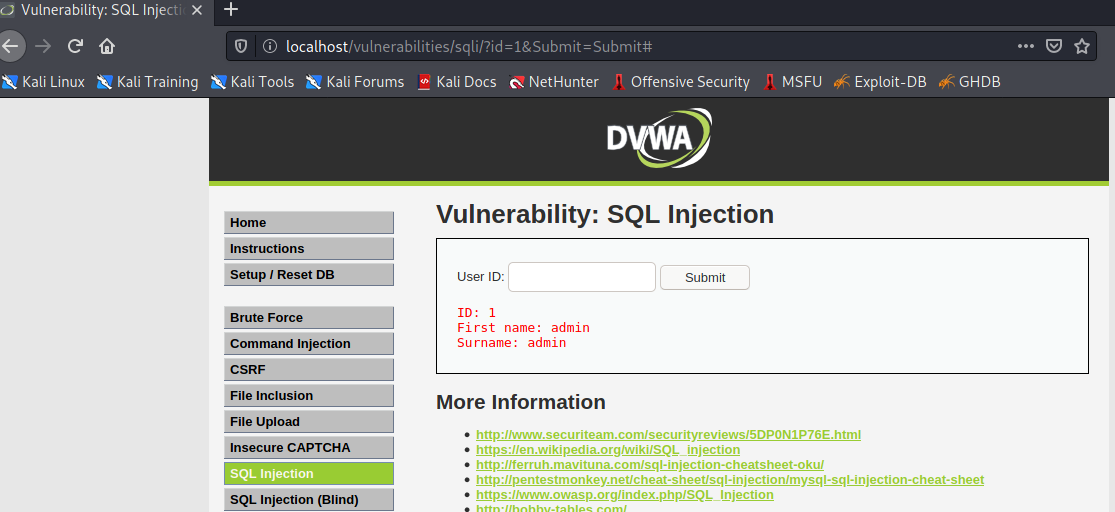Submit the User ID form
The height and width of the screenshot is (512, 1115).
(x=705, y=277)
